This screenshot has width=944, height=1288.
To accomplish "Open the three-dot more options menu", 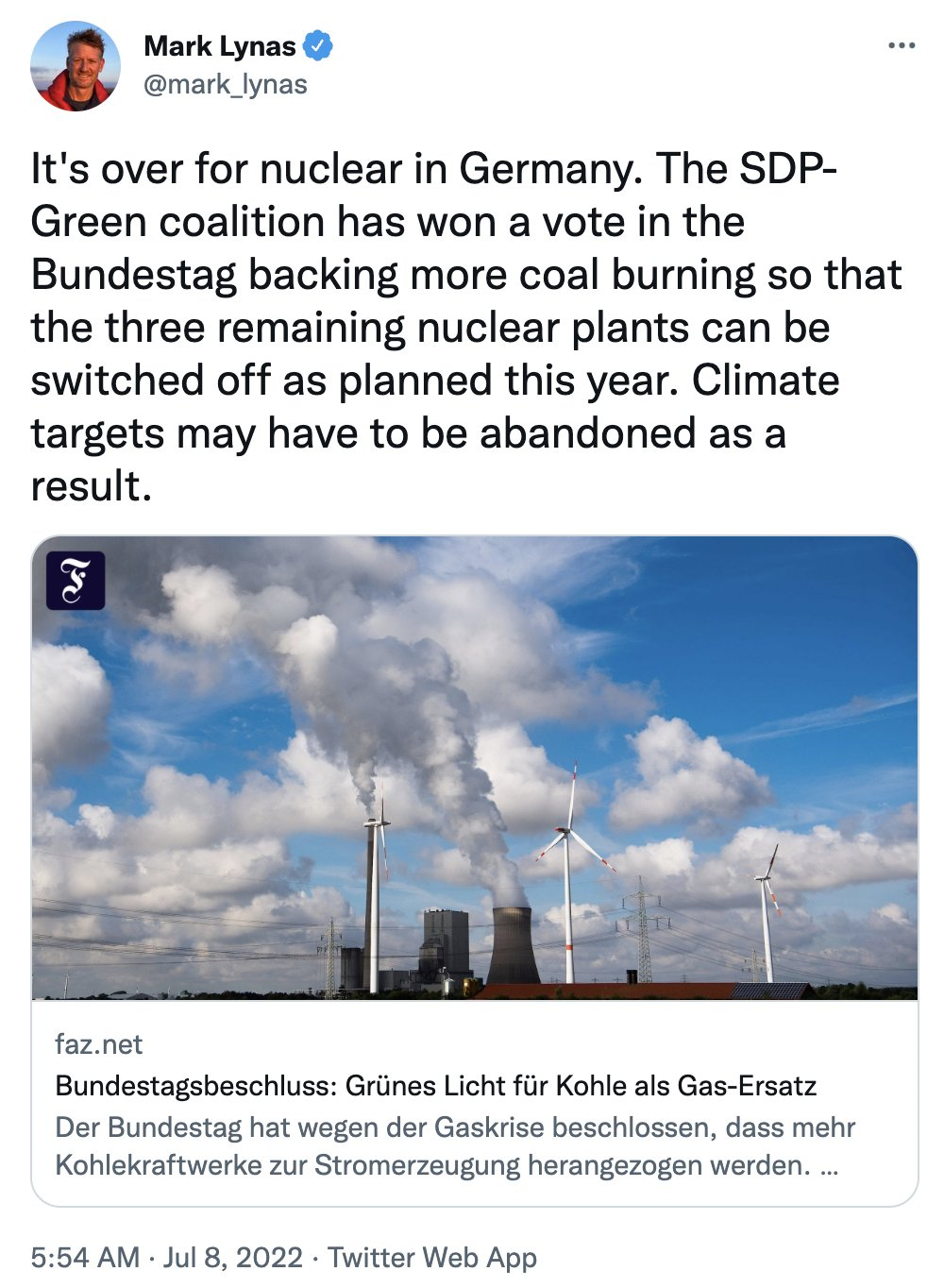I will pyautogui.click(x=902, y=45).
